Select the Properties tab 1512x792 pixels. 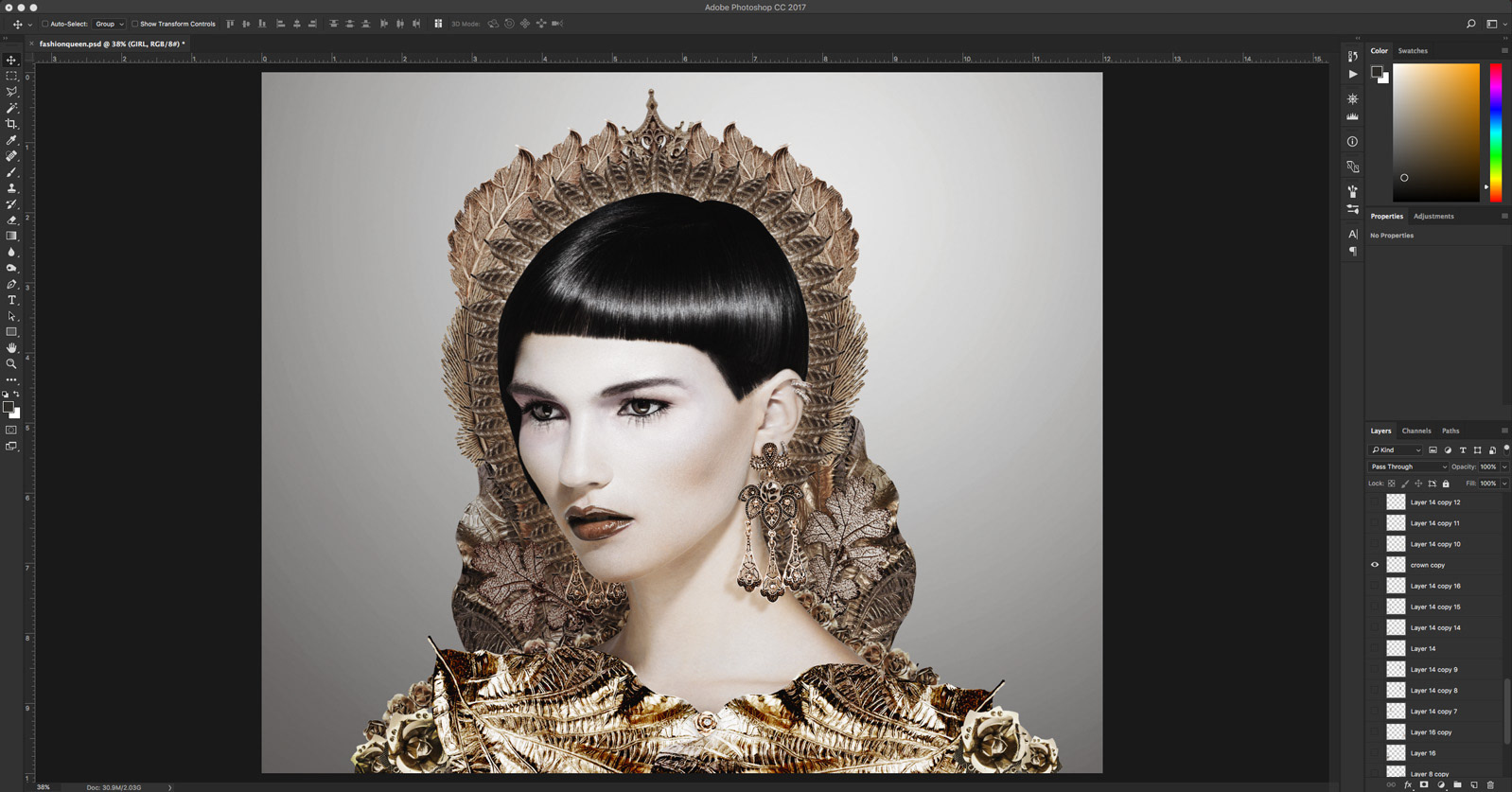(x=1386, y=217)
